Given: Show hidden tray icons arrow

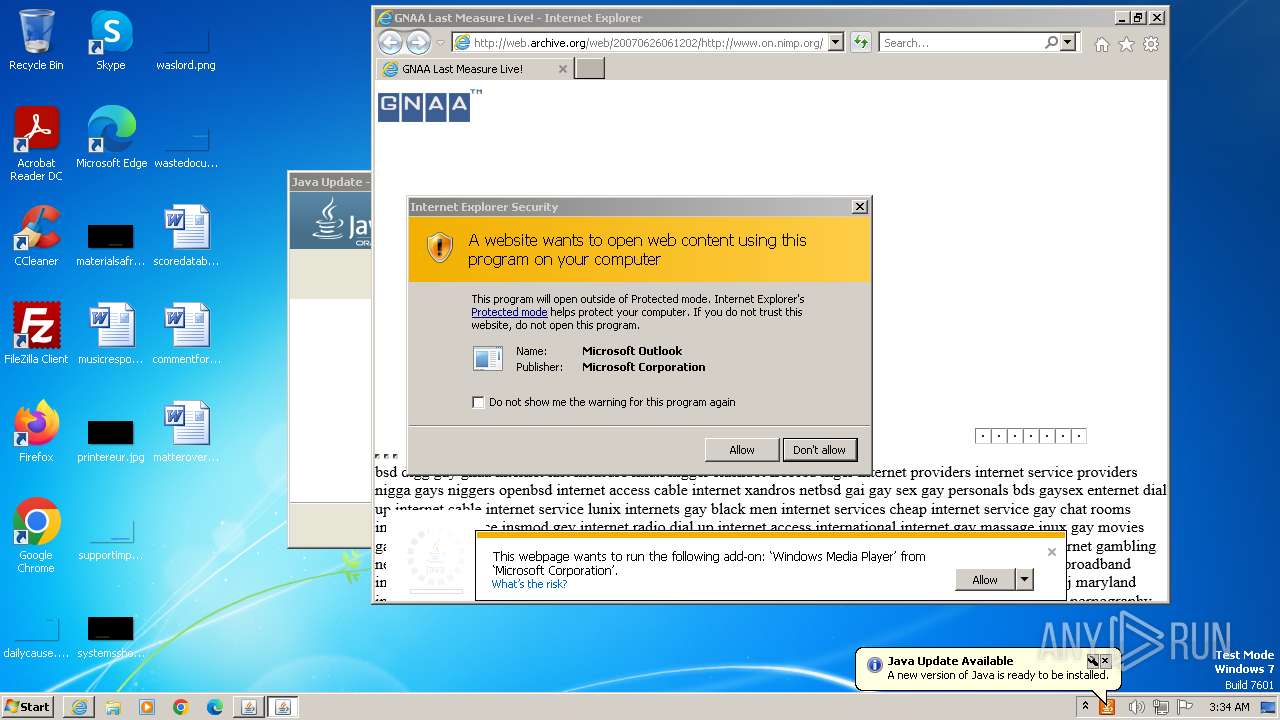Looking at the screenshot, I should pos(1085,706).
